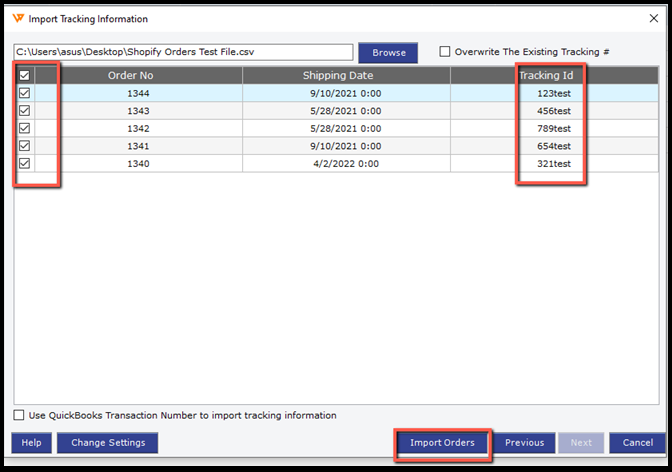The image size is (672, 472).
Task: Cancel the import dialog
Action: tap(637, 442)
